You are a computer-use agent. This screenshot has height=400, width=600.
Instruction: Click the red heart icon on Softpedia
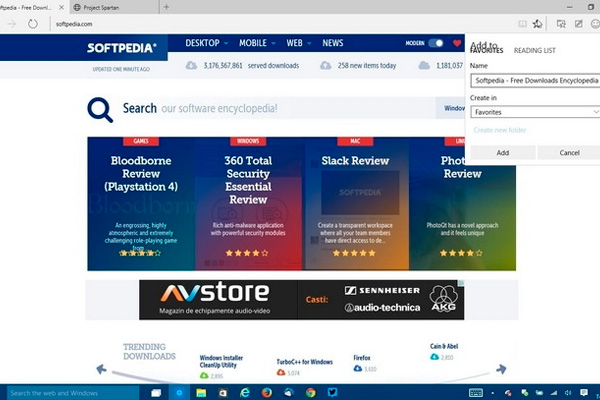point(457,44)
